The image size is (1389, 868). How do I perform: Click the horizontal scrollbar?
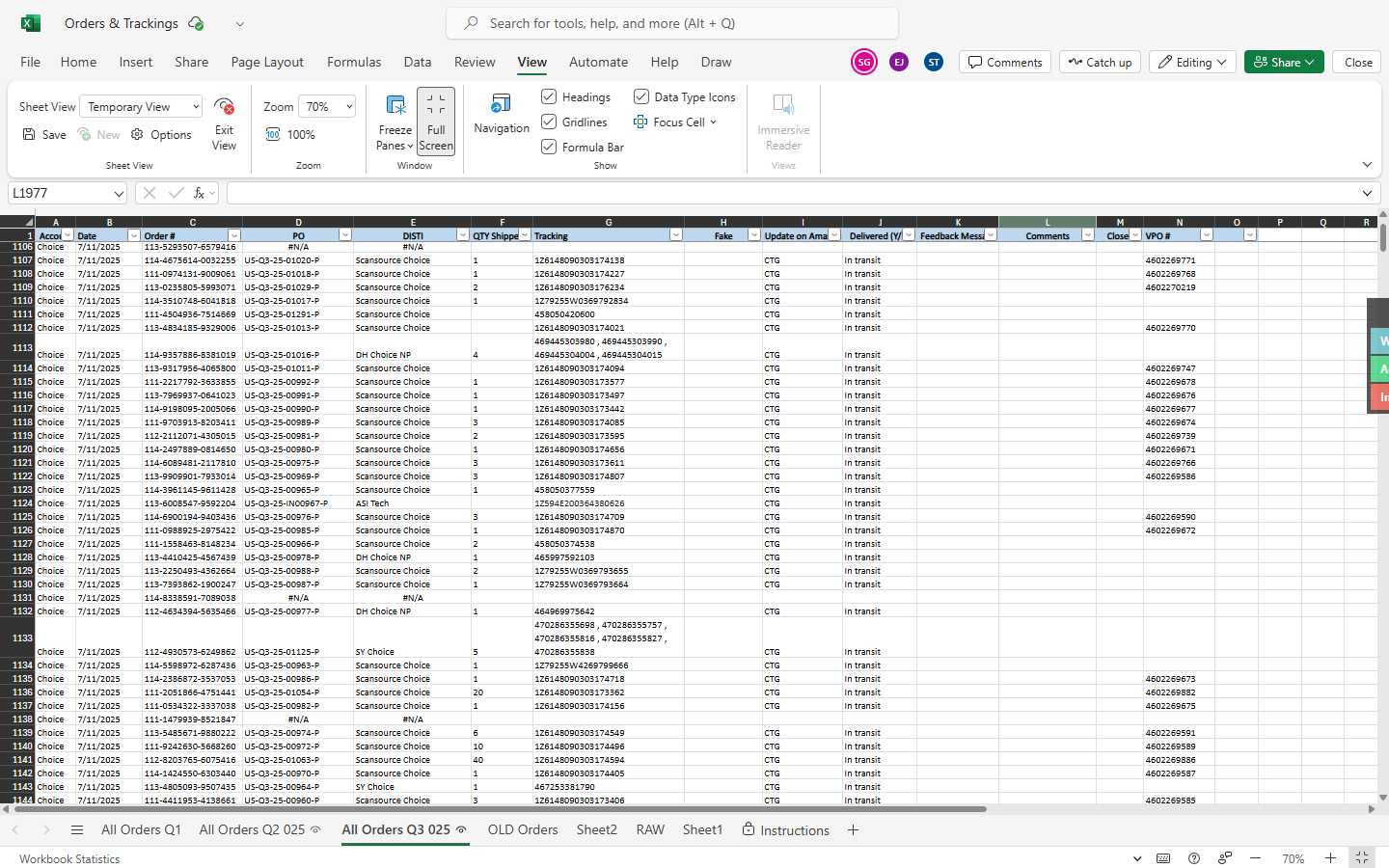tap(500, 809)
